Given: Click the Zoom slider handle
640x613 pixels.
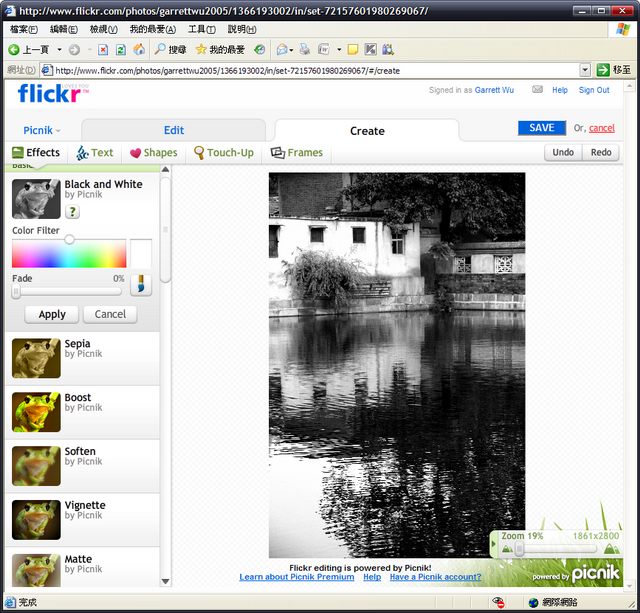Looking at the screenshot, I should pos(519,549).
